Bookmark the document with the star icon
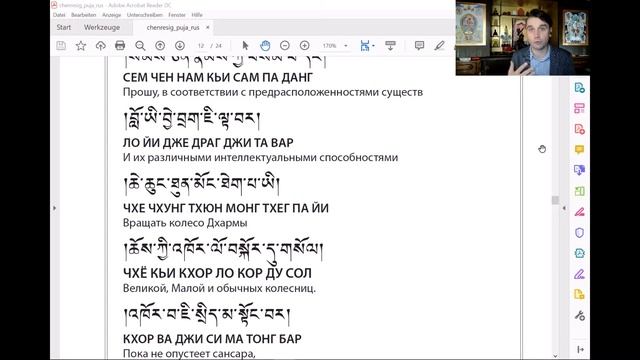This screenshot has width=640, height=360. click(x=81, y=45)
